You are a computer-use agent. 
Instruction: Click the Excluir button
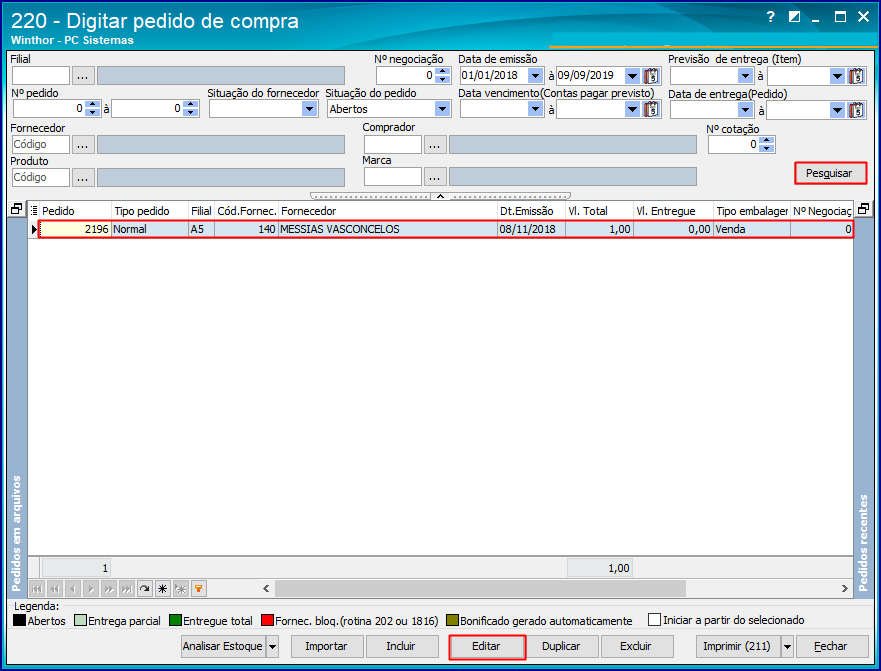pos(636,646)
